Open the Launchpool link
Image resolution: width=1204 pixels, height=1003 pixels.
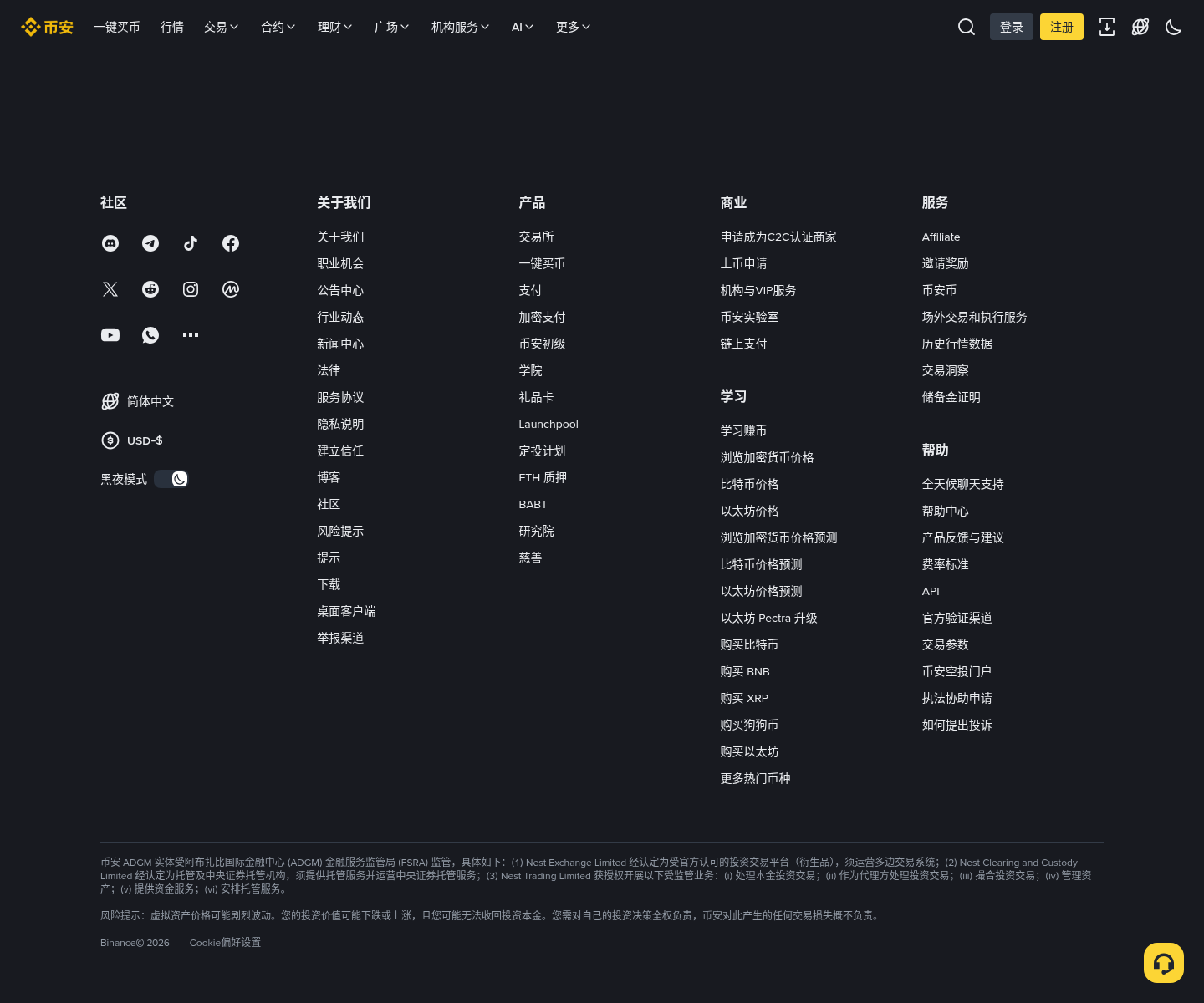pos(548,424)
